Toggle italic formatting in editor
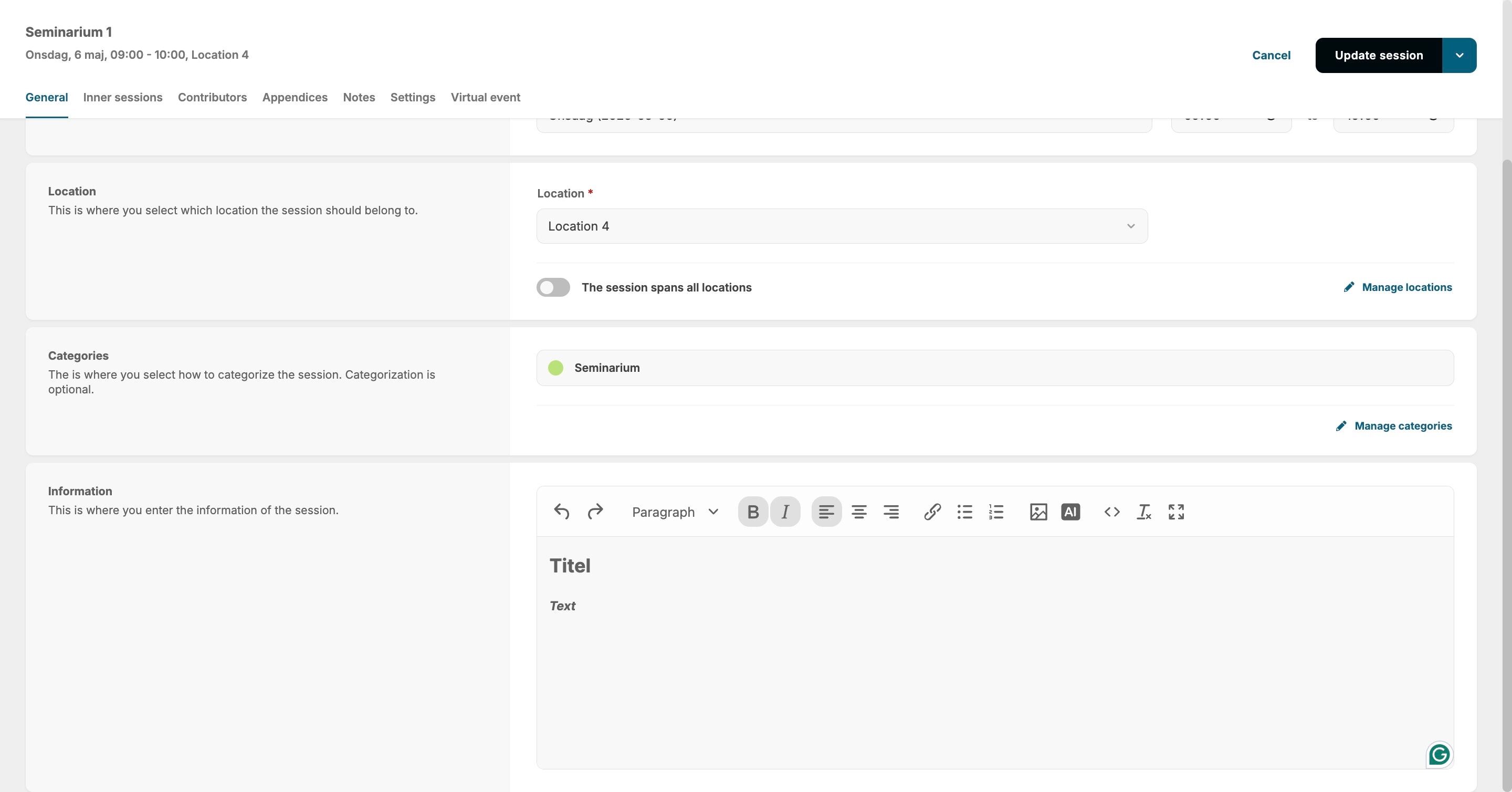This screenshot has height=792, width=1512. tap(785, 512)
